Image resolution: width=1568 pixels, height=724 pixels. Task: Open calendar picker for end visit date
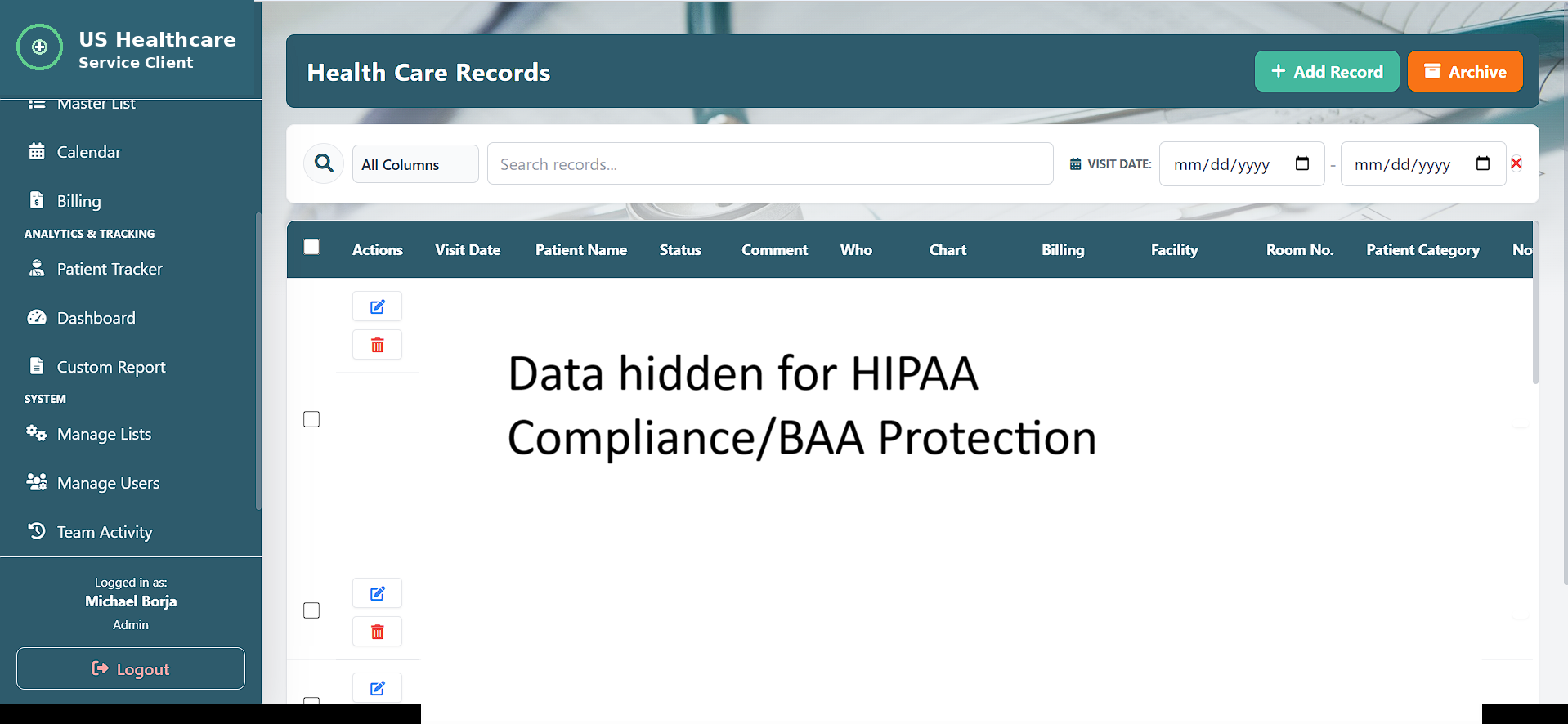[1483, 163]
